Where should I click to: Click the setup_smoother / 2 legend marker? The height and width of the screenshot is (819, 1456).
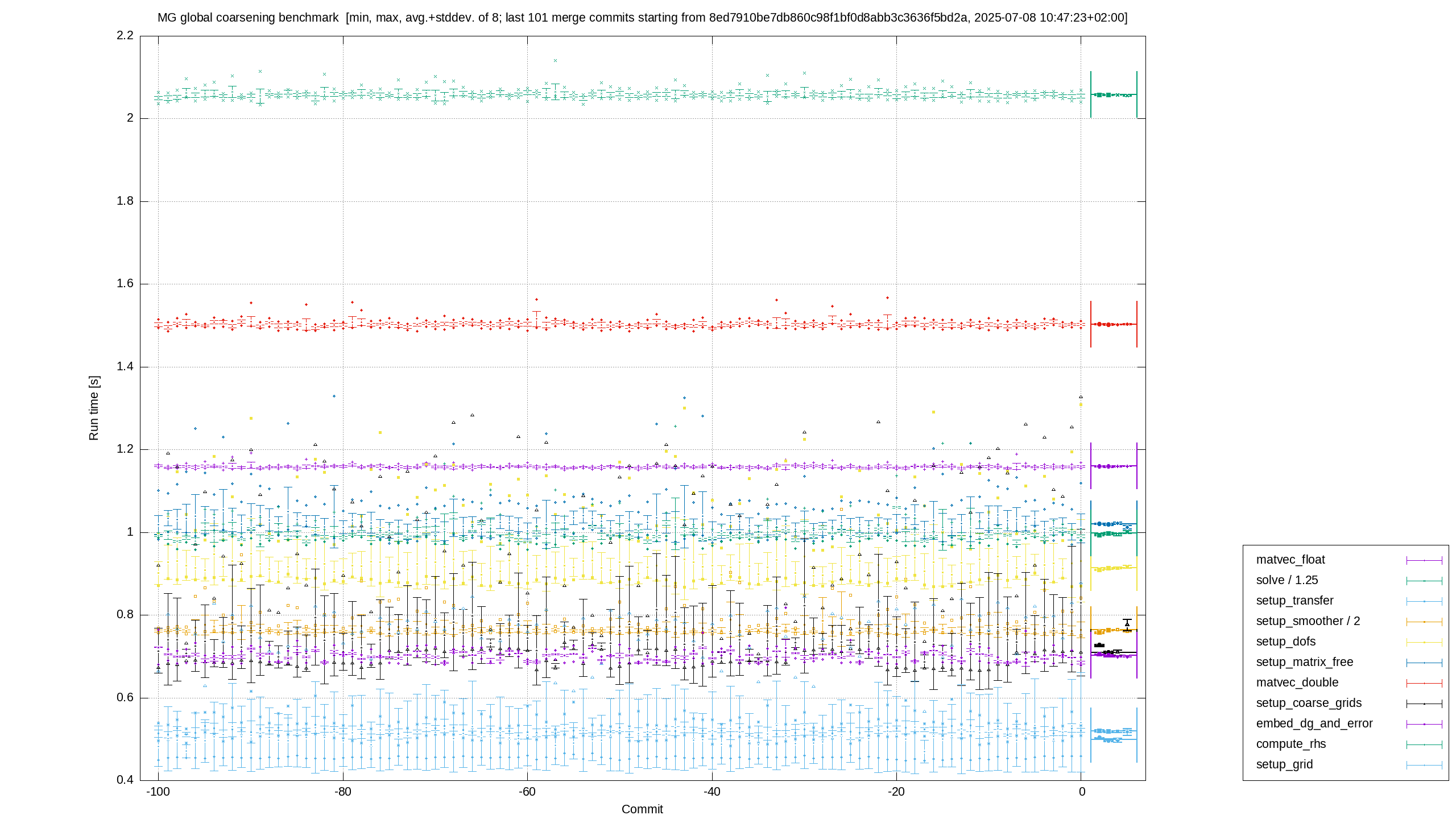1424,622
